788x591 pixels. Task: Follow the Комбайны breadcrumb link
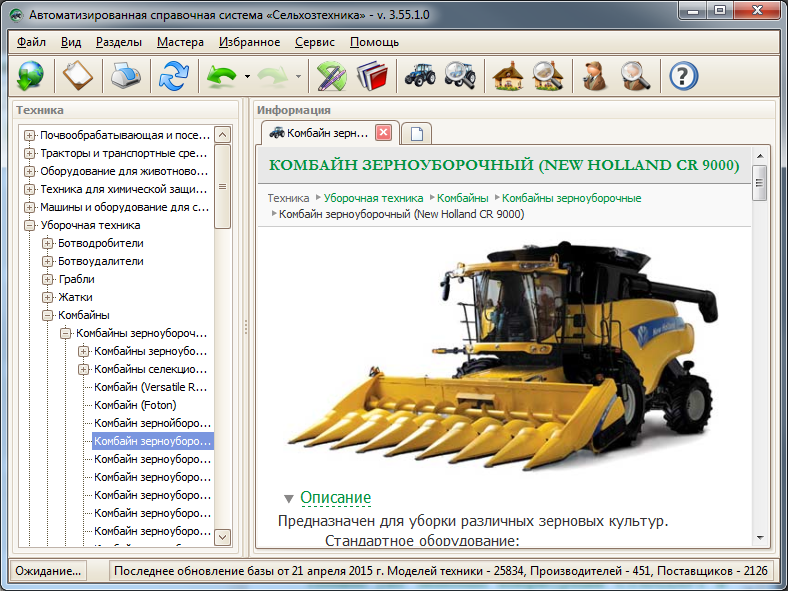click(462, 198)
